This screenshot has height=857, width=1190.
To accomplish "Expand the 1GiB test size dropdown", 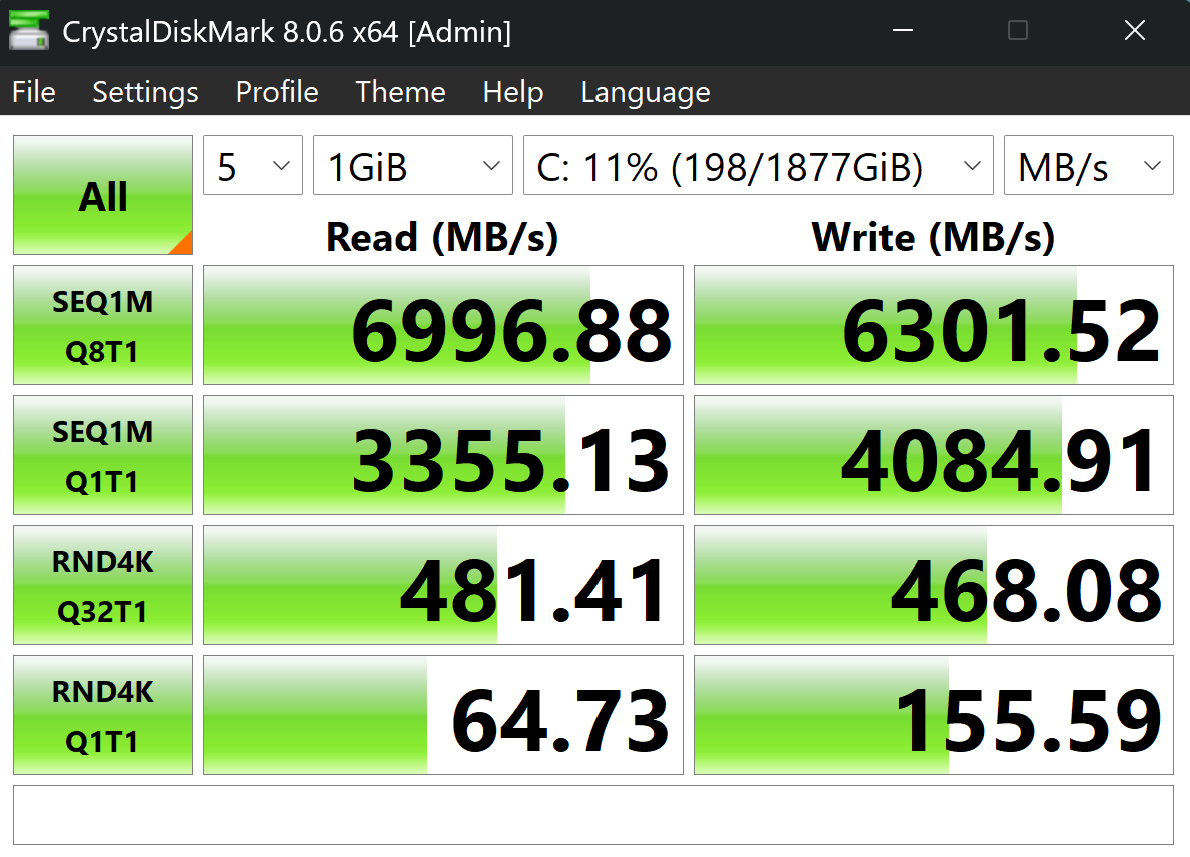I will click(412, 166).
